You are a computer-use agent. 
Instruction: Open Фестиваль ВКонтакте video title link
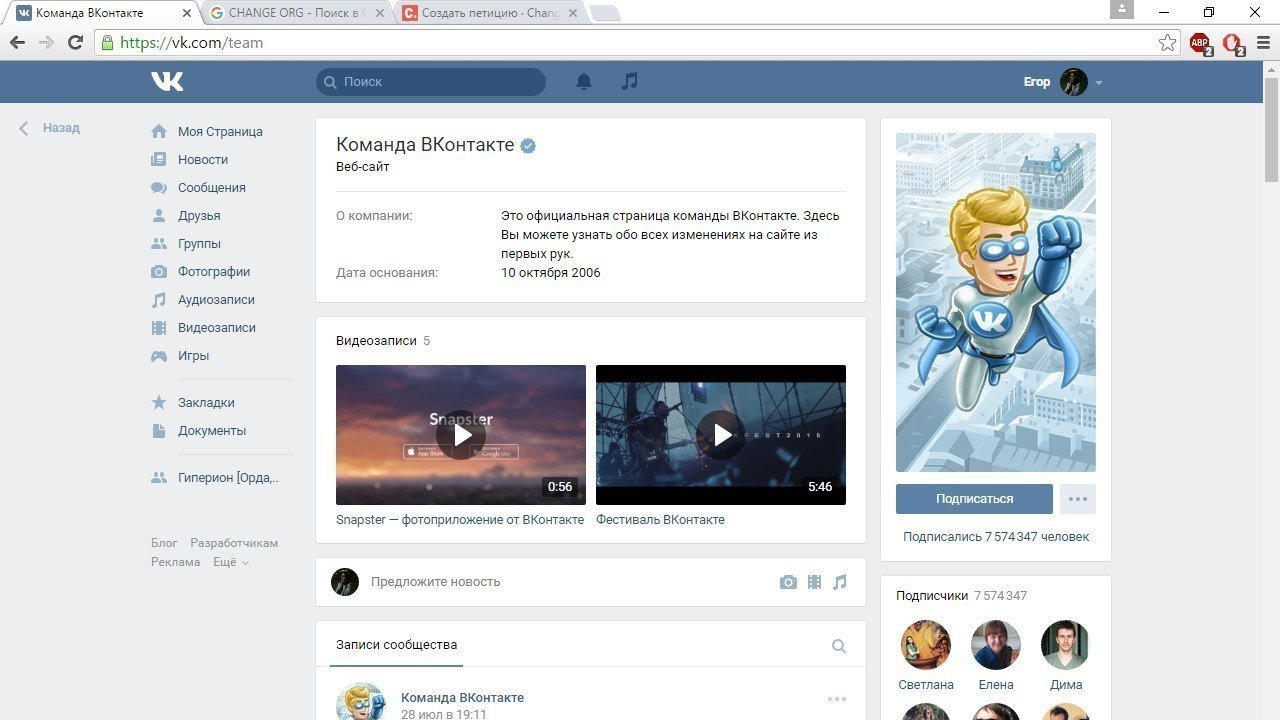pos(660,520)
